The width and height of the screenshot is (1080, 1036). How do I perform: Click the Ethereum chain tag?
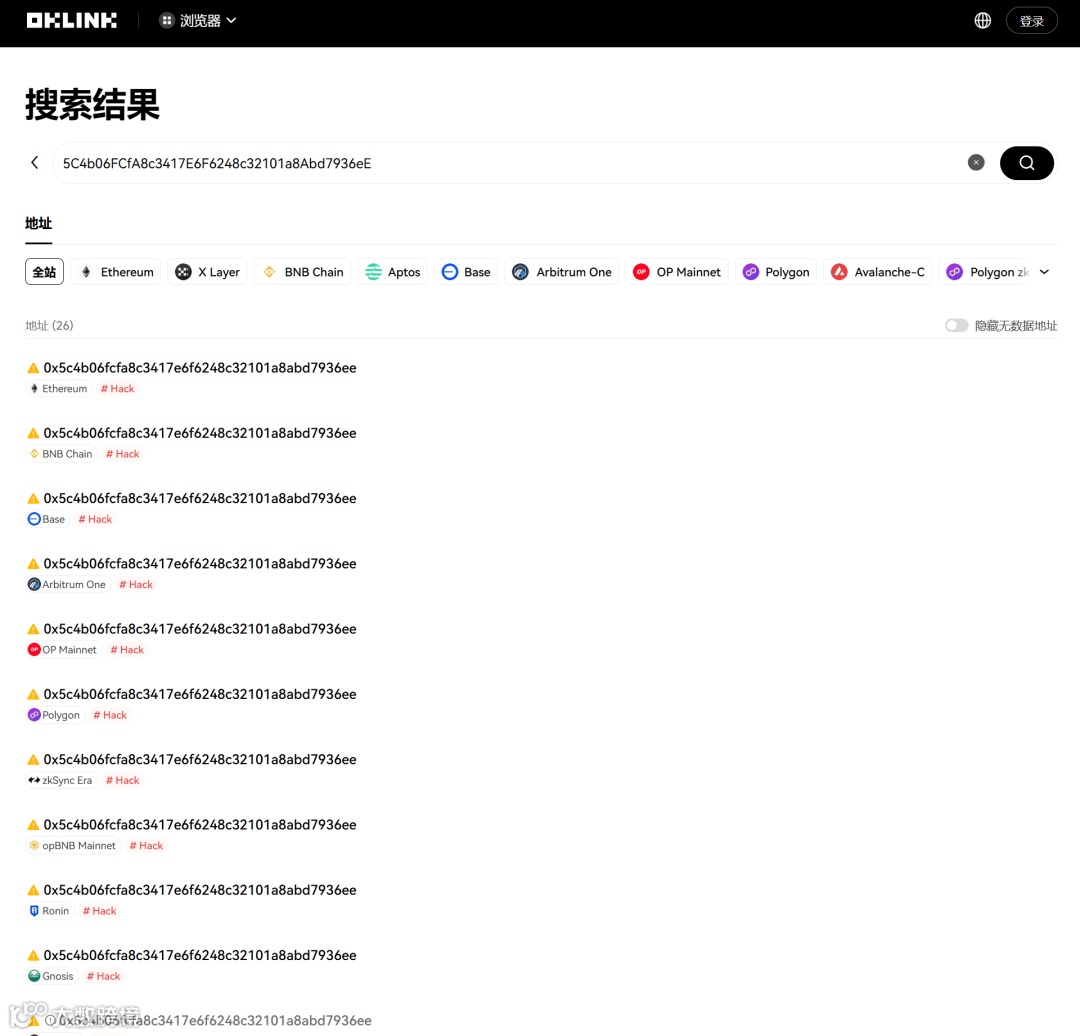click(59, 388)
